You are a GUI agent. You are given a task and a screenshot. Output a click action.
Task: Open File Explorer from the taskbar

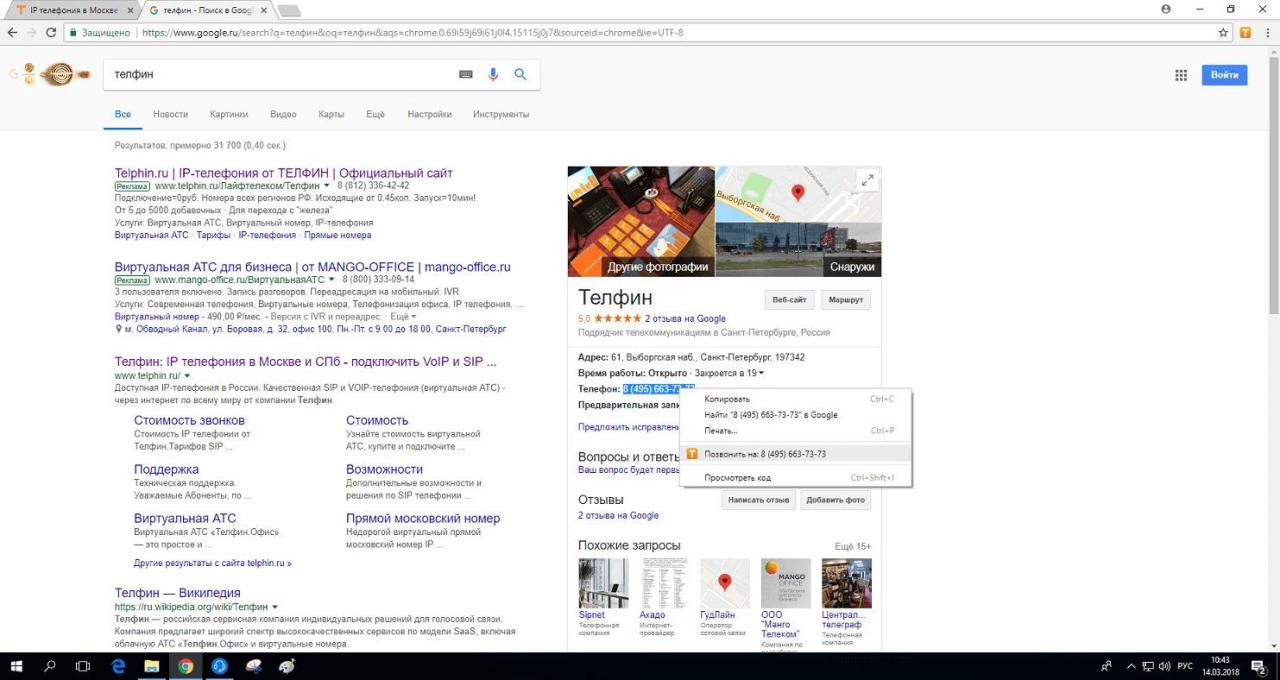[x=152, y=666]
